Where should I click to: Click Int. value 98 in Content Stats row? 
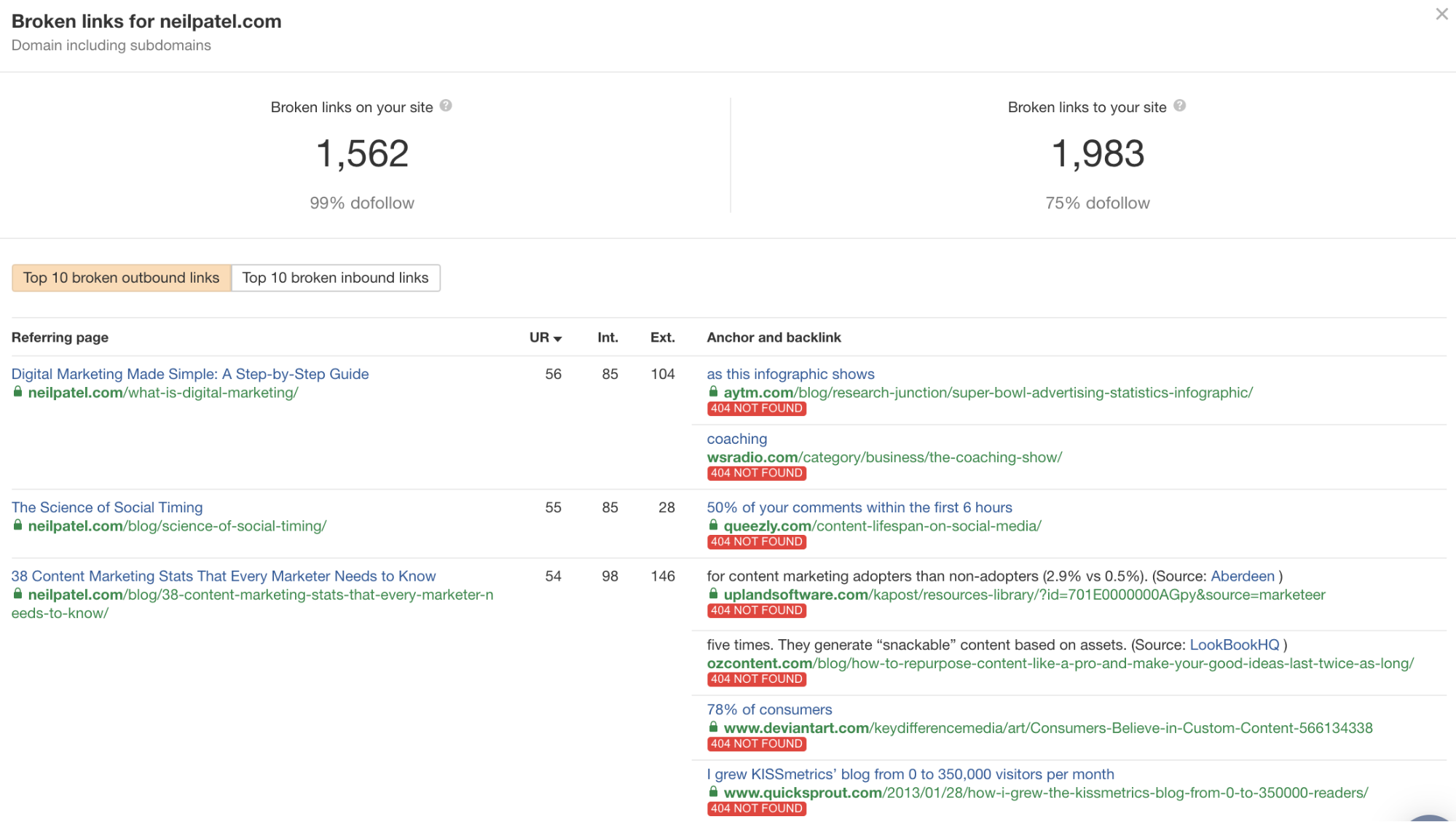pos(610,576)
